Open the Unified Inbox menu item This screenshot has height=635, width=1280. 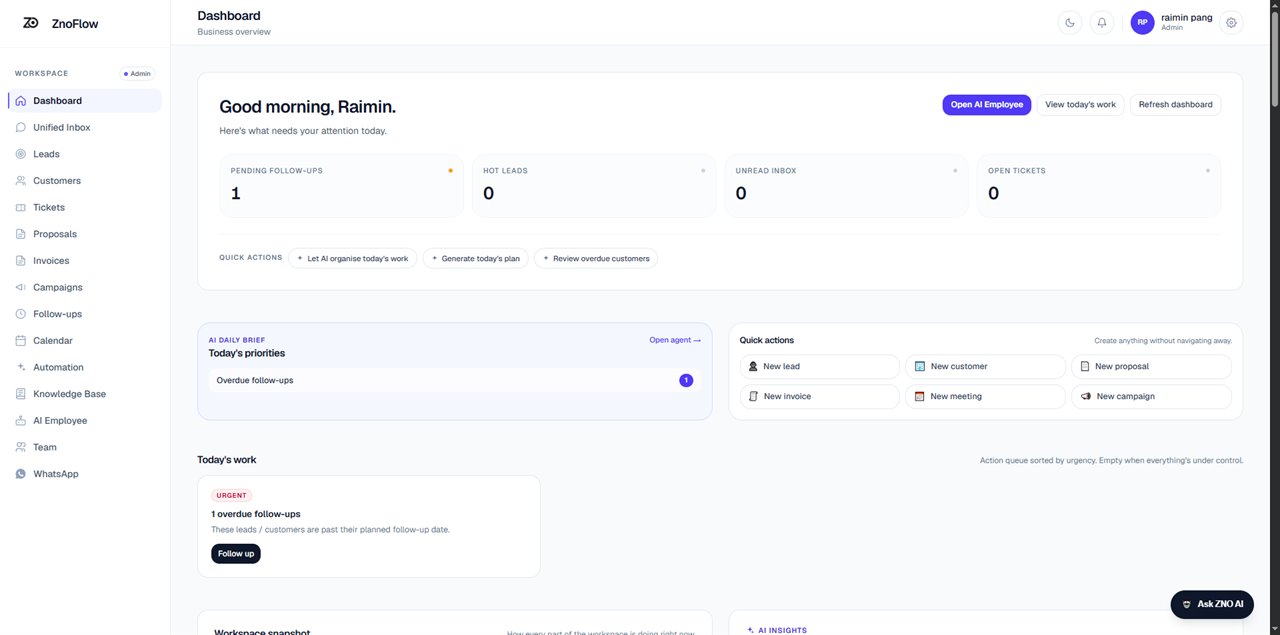pos(84,127)
